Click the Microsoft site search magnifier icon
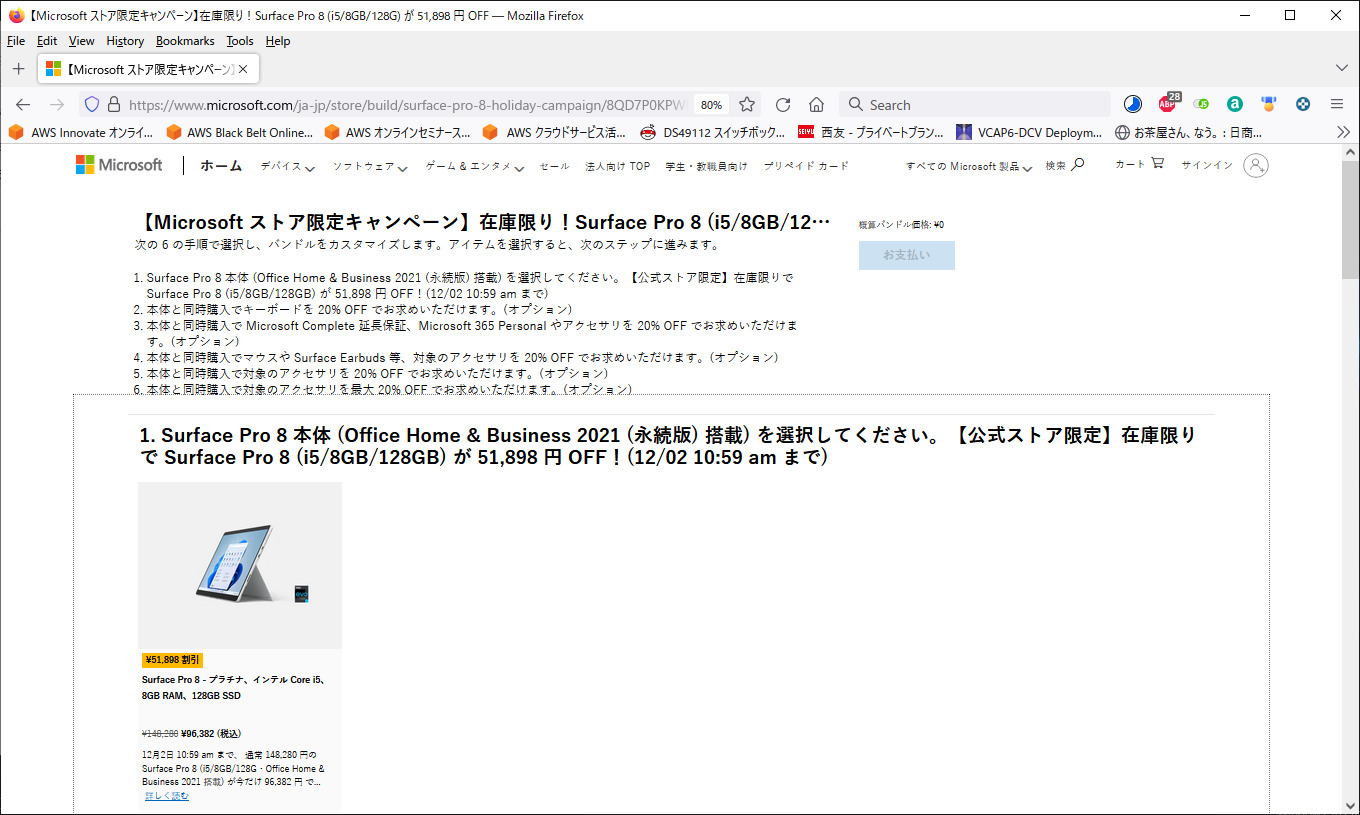 pyautogui.click(x=1077, y=165)
